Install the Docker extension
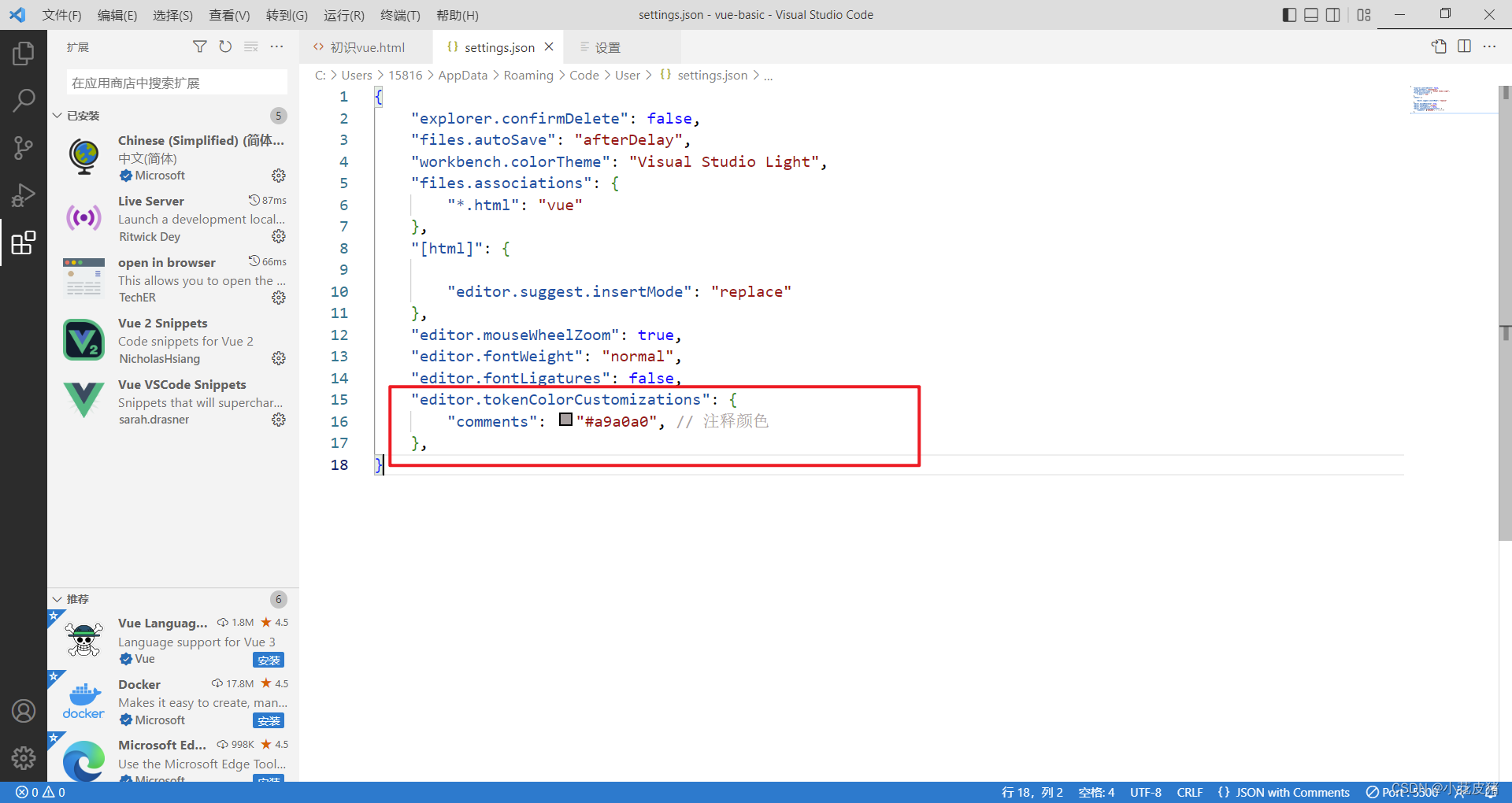Viewport: 1512px width, 803px height. 269,720
